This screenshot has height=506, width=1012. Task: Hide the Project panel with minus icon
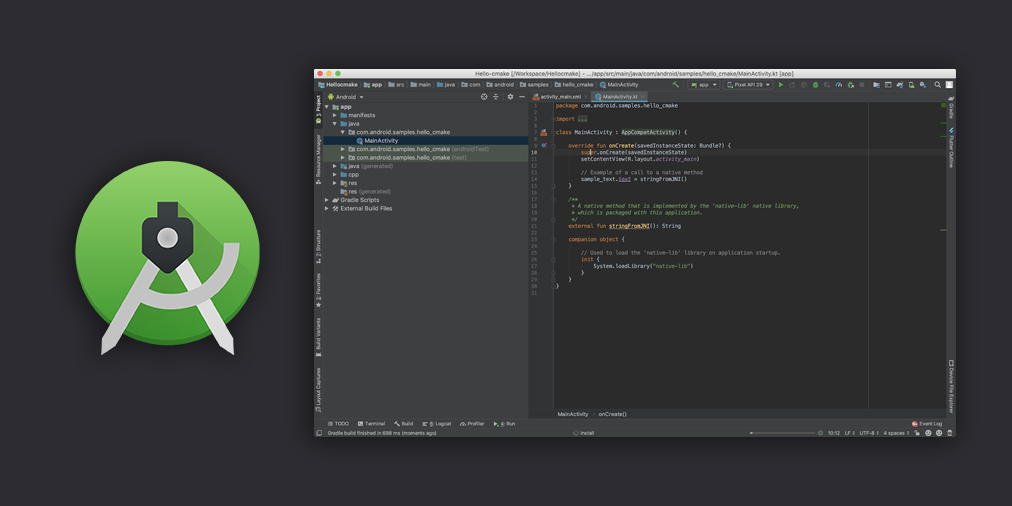[x=521, y=97]
